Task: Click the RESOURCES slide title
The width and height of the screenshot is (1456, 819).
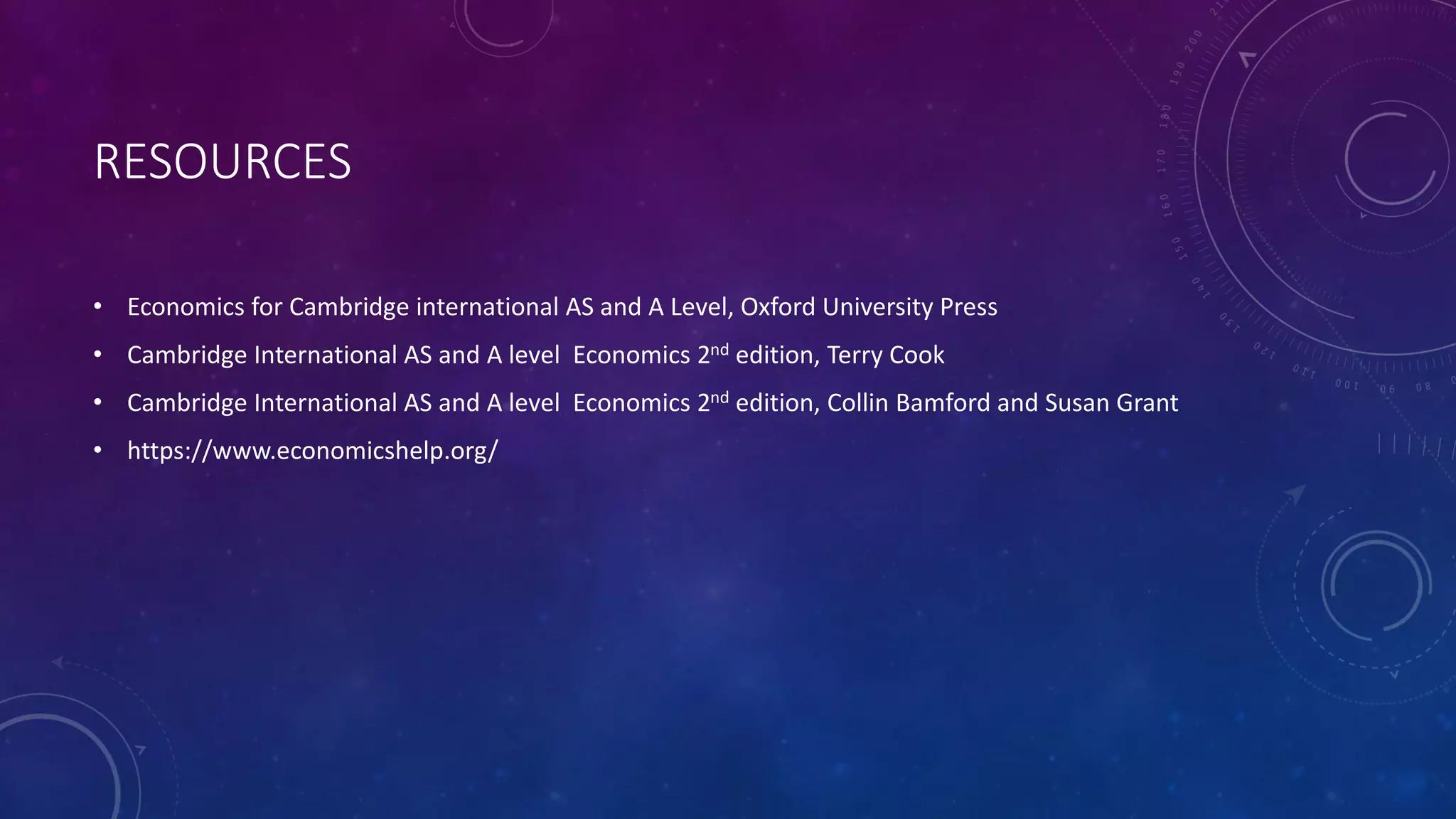Action: (x=223, y=162)
